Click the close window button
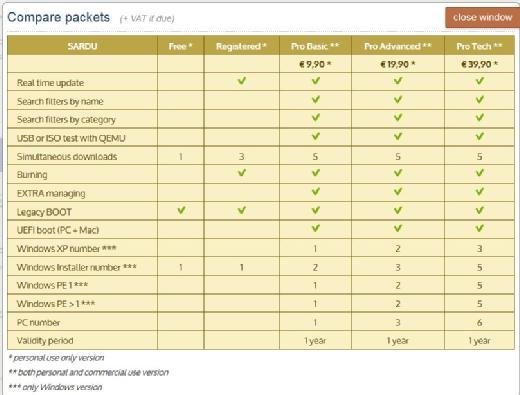The image size is (520, 395). 482,17
